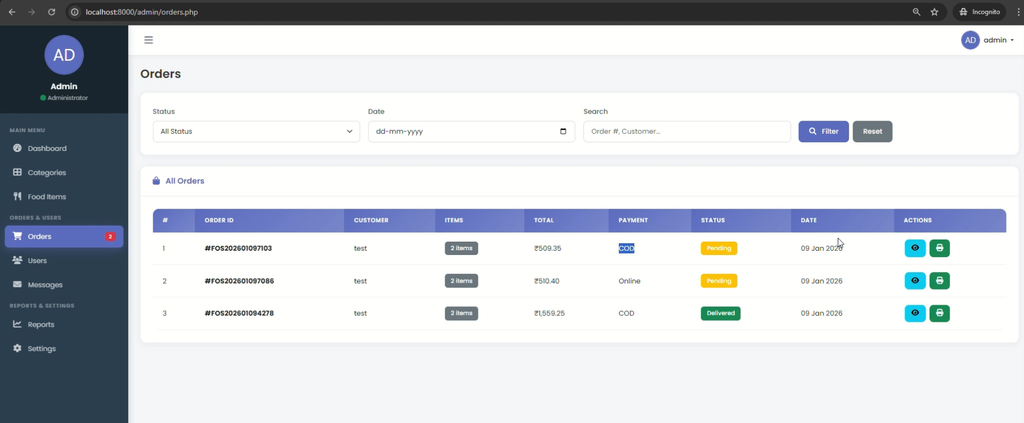
Task: View order #FOS202601097086 with the eye icon
Action: coord(915,281)
